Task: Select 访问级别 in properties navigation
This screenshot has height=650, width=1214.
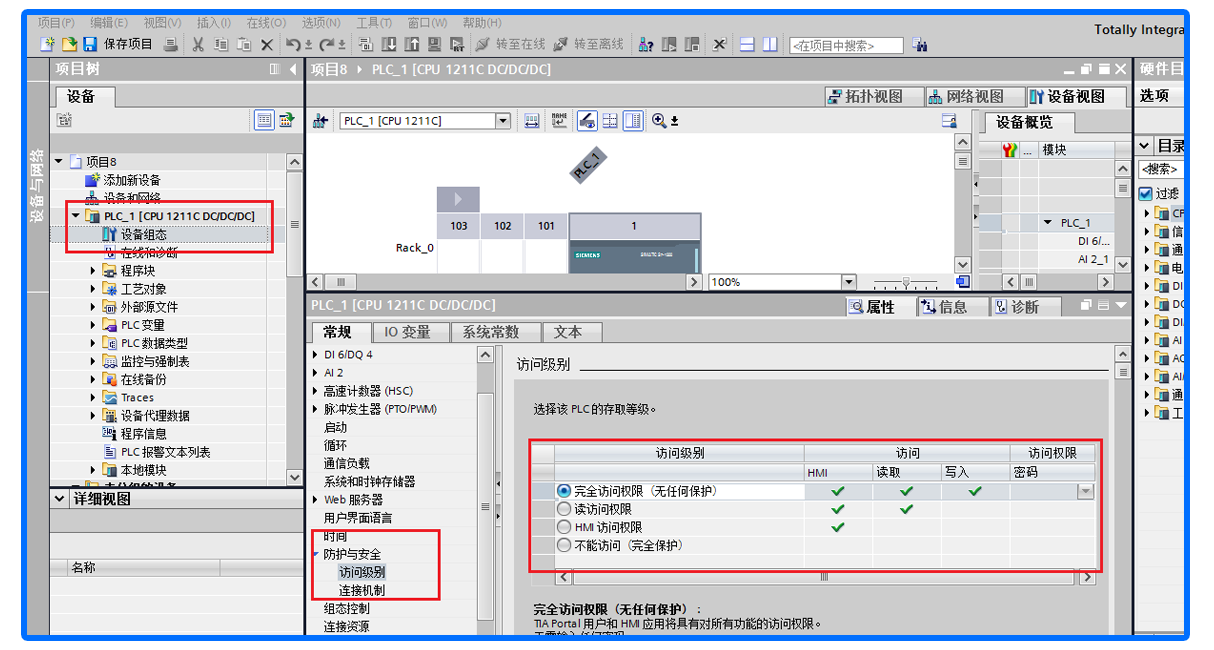Action: click(362, 572)
